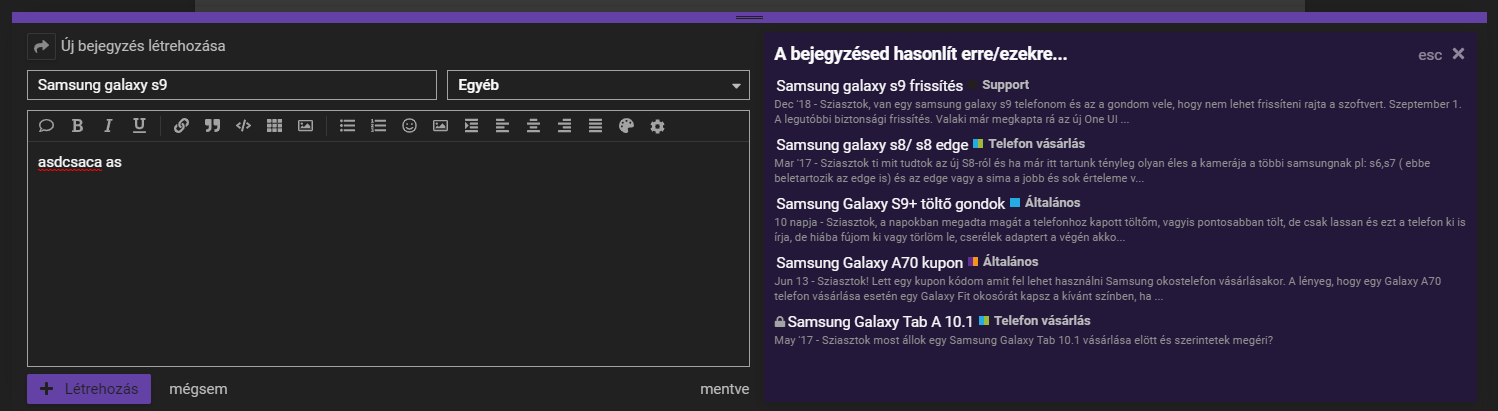Apply indent formatting icon
Screen dimensions: 1498x411
point(471,126)
